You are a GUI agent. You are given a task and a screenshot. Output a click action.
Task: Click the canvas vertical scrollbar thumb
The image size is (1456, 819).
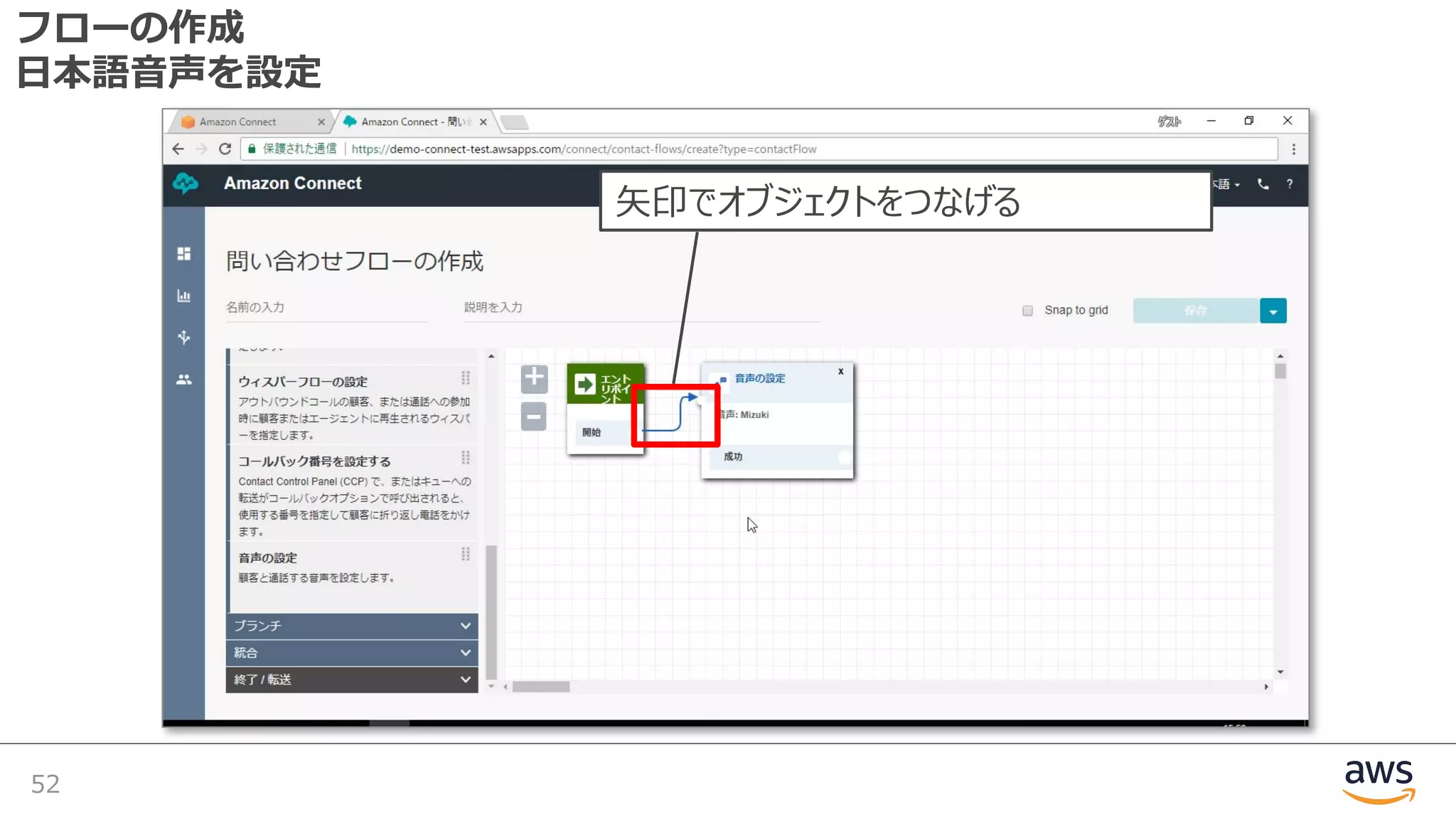pos(1280,371)
